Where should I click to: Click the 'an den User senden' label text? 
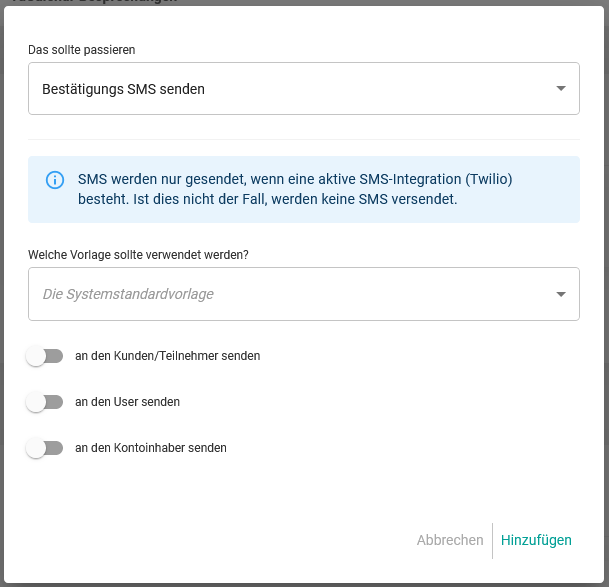(x=127, y=402)
